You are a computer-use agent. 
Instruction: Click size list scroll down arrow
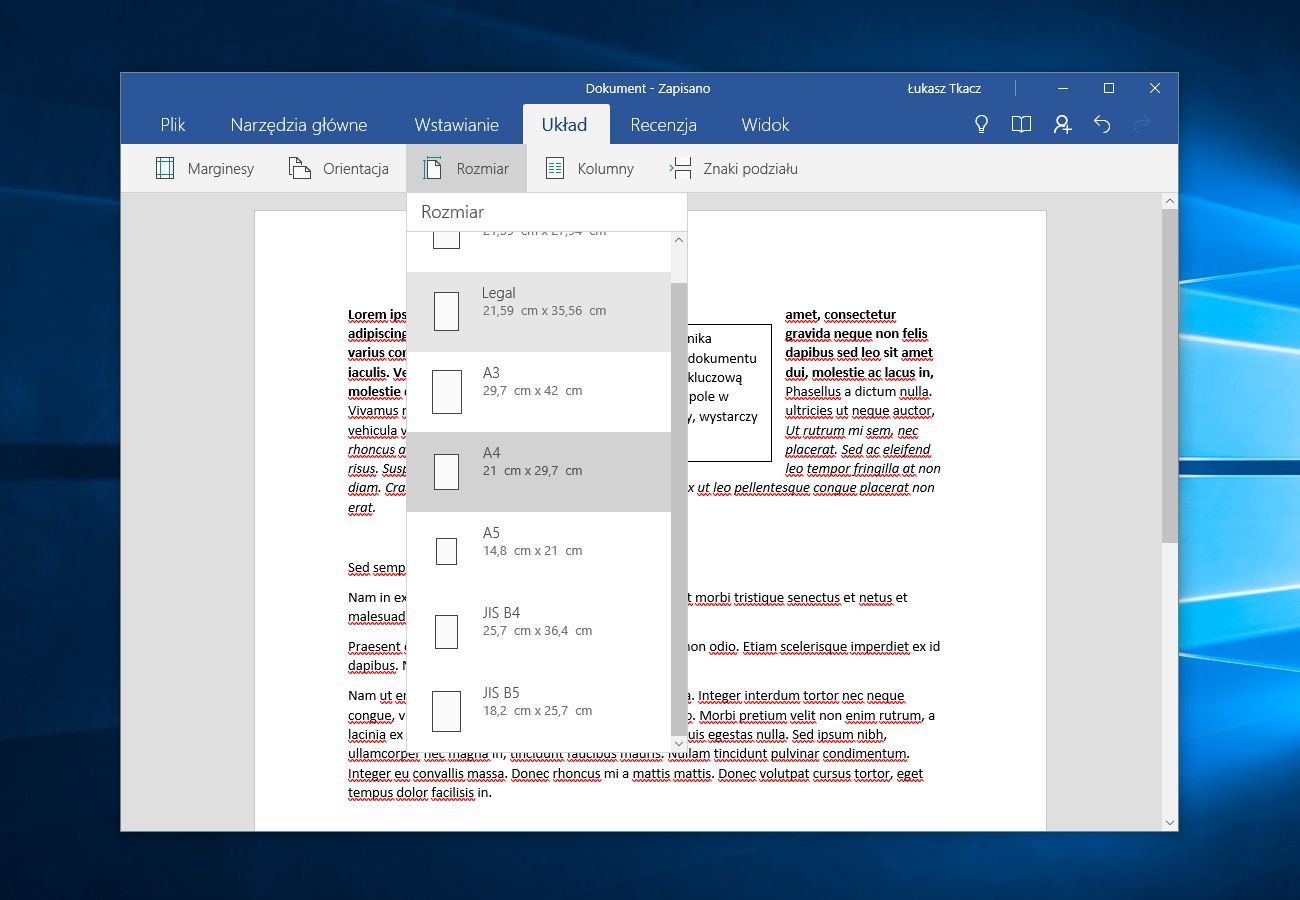pyautogui.click(x=679, y=743)
